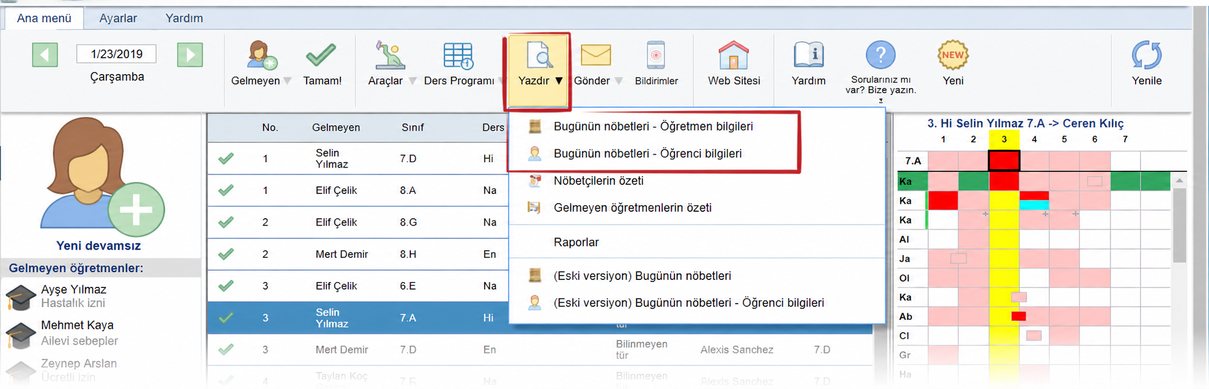Screen dimensions: 1209x389
Task: Click the date field 1/23/2019
Action: 117,54
